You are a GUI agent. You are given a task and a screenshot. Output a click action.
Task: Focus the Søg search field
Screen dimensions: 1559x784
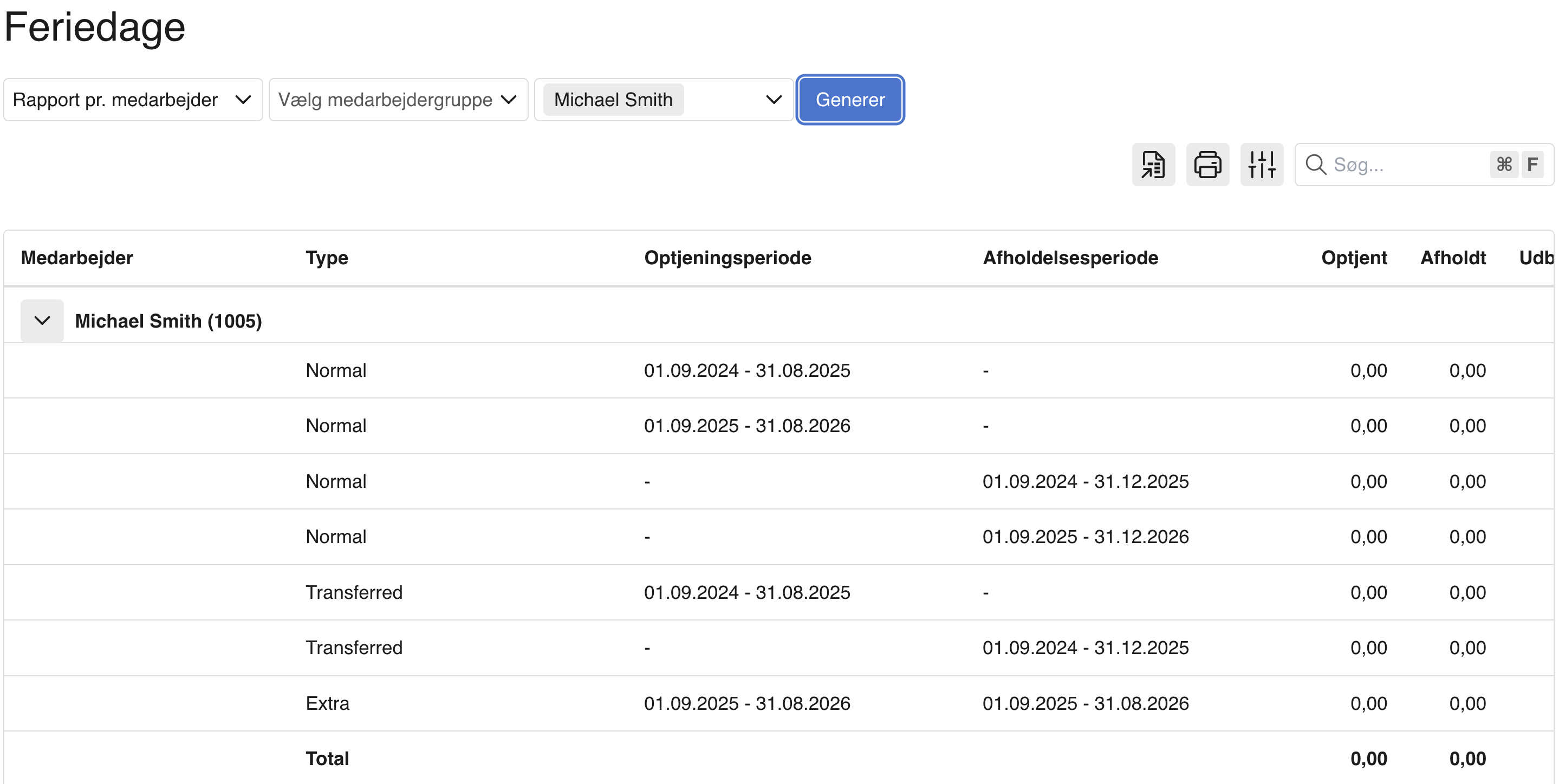tap(1404, 165)
